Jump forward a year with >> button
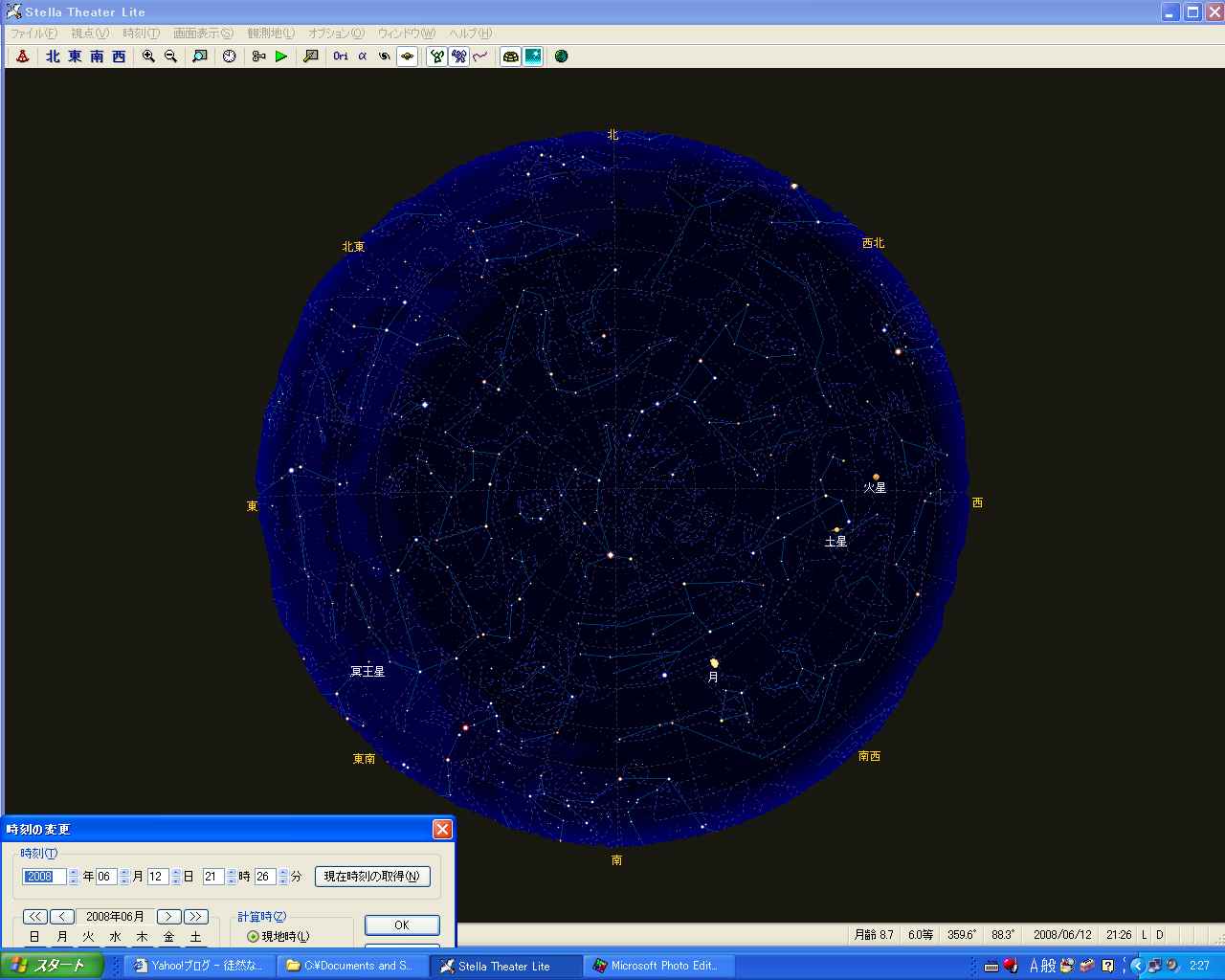 point(196,917)
